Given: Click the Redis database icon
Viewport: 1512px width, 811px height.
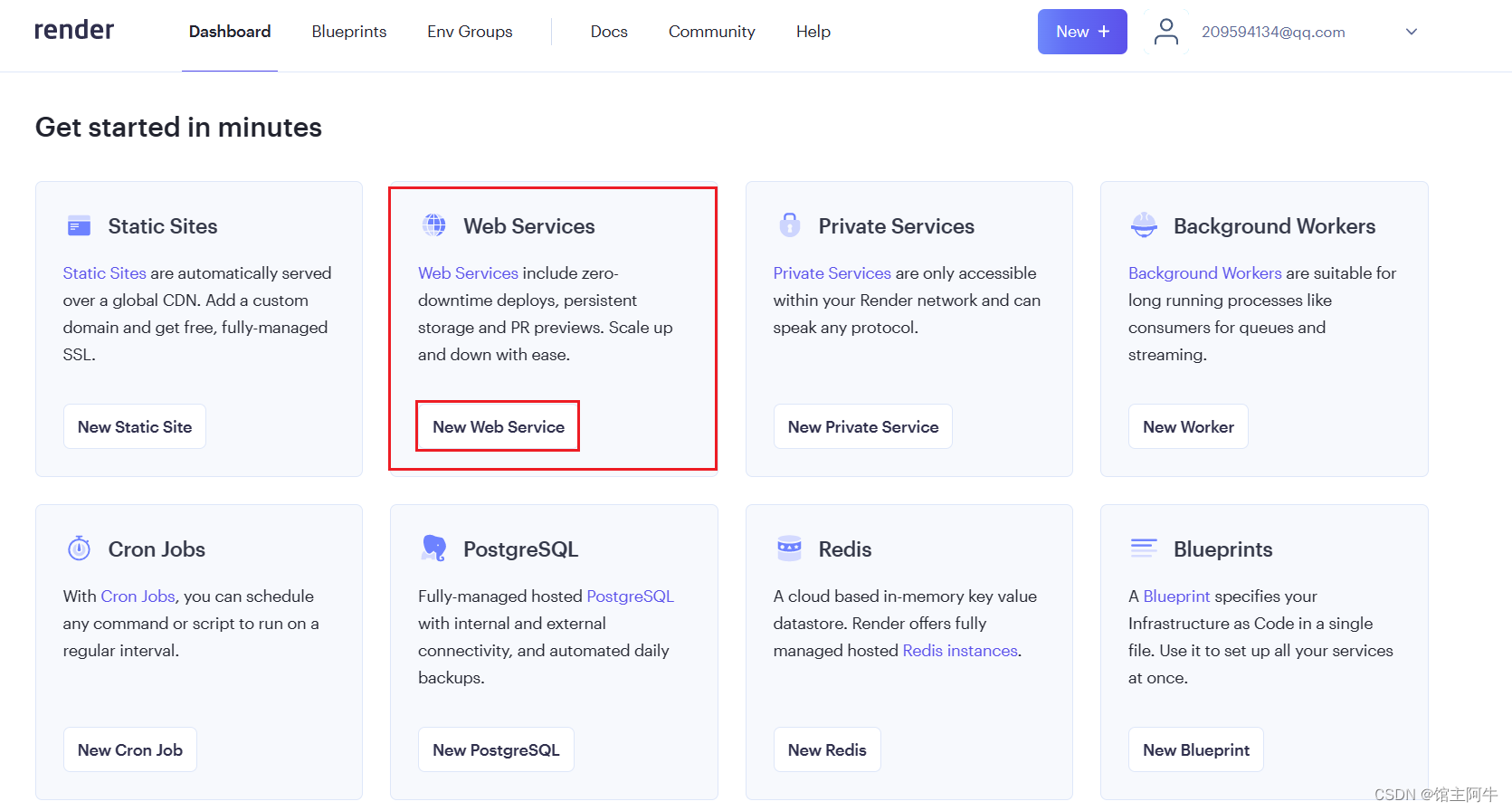Looking at the screenshot, I should pyautogui.click(x=790, y=548).
